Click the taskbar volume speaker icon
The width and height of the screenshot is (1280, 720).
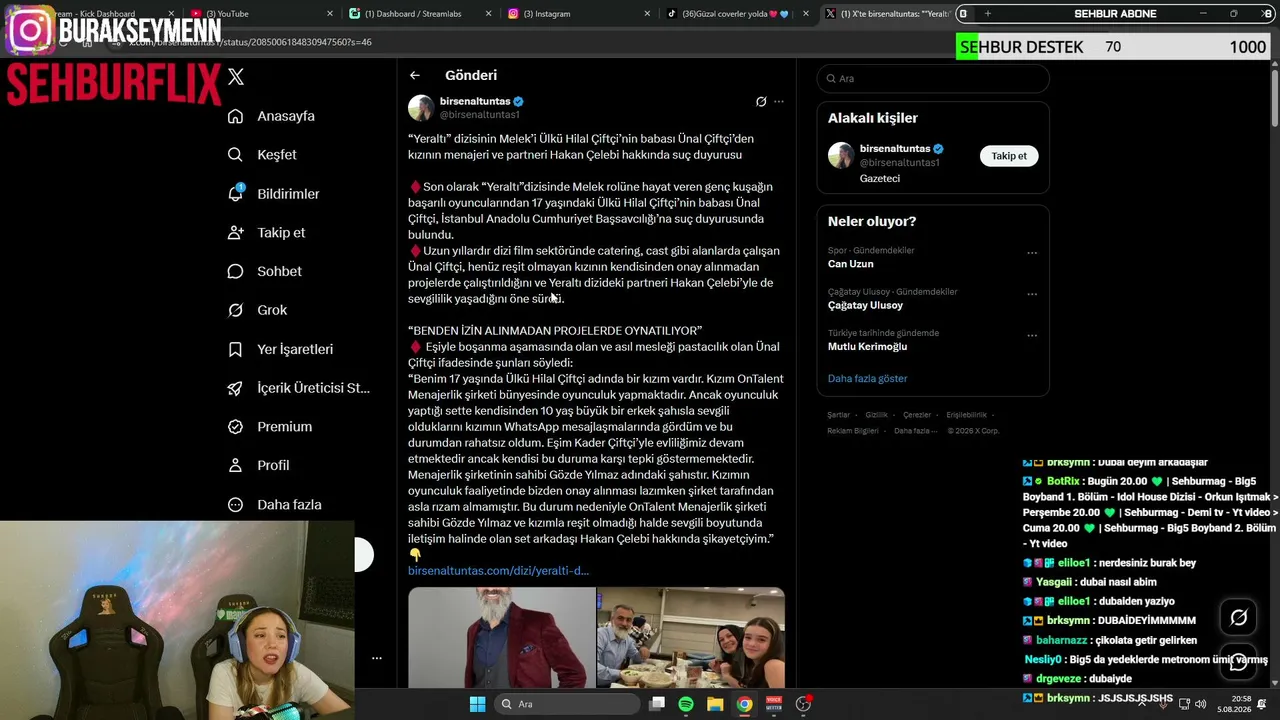1200,704
